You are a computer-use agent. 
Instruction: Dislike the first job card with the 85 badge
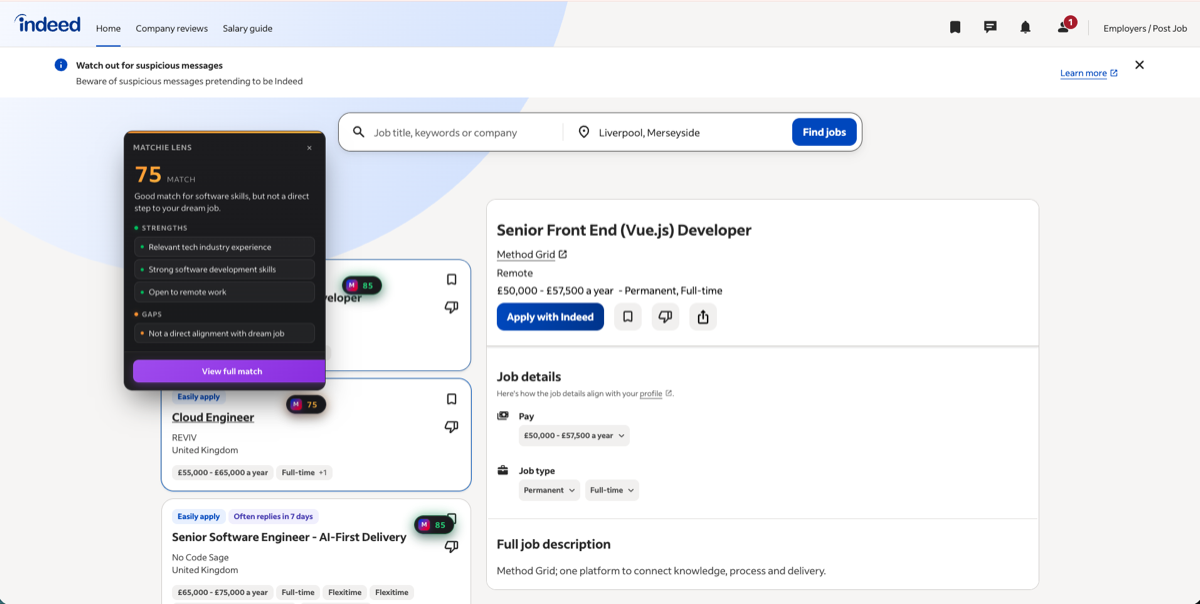451,307
